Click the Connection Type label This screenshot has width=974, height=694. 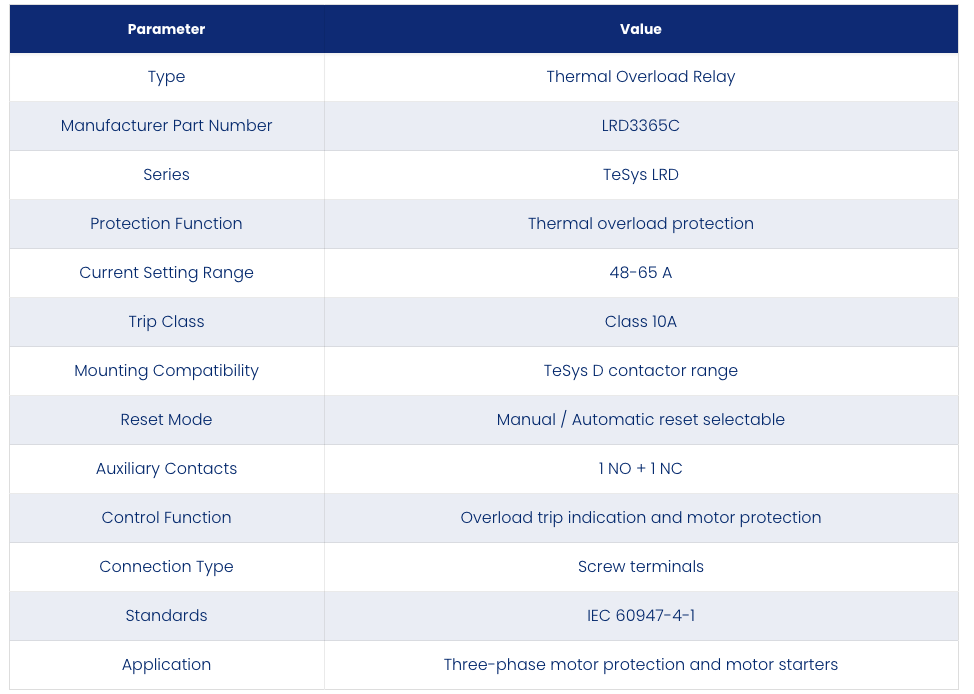pos(166,567)
